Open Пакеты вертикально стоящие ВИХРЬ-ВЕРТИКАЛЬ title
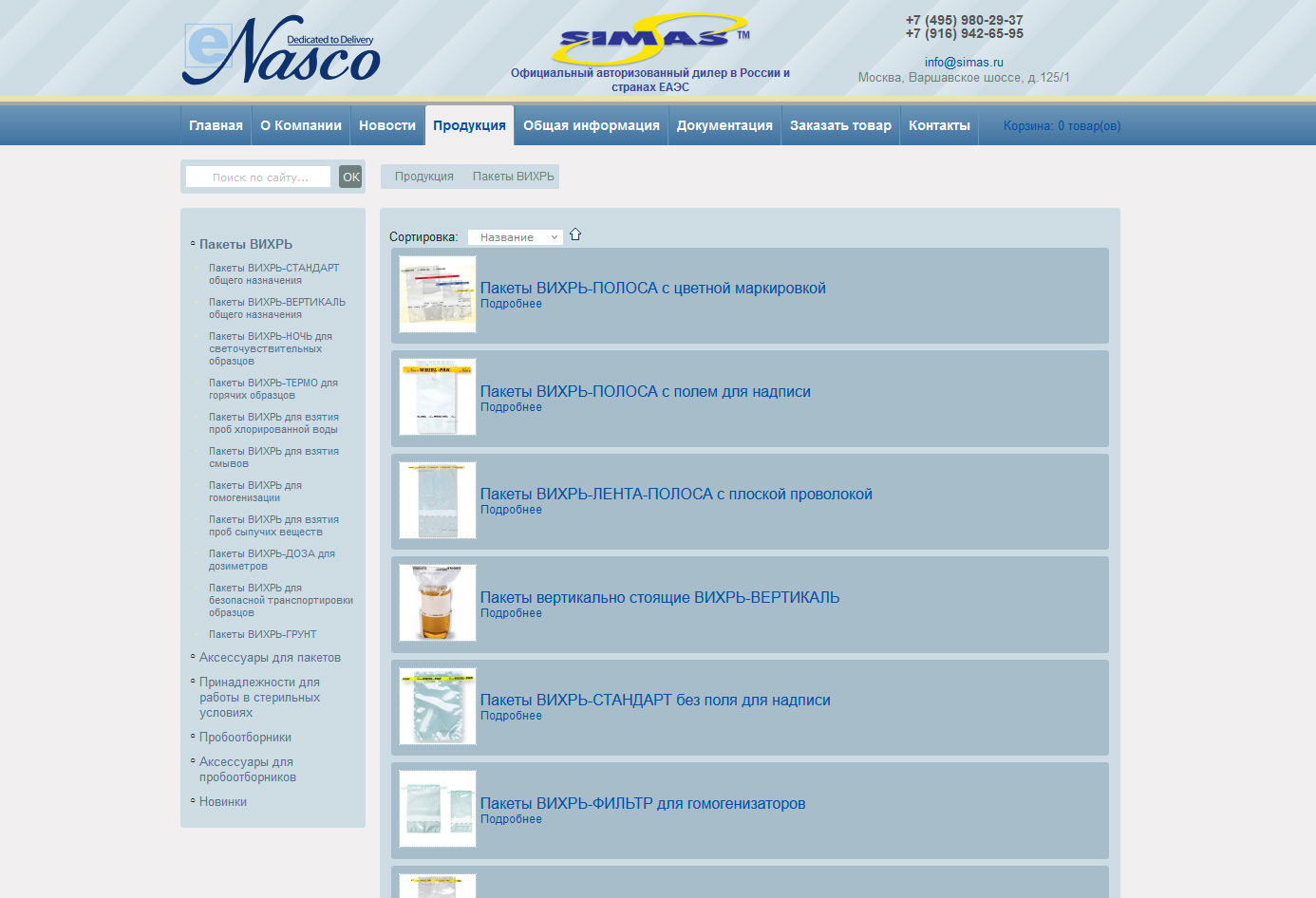 (660, 597)
